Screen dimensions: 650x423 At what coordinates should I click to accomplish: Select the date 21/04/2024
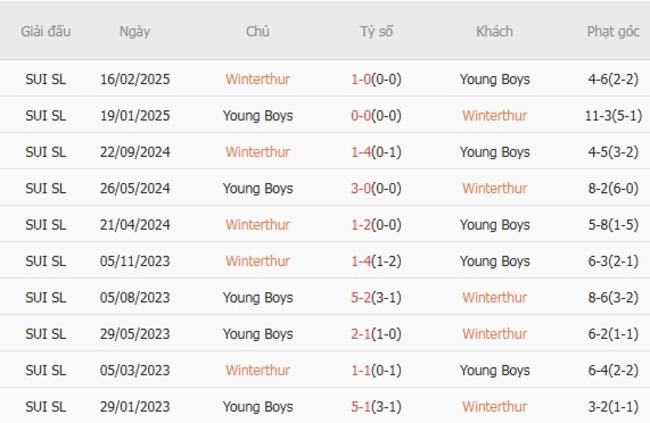click(x=135, y=225)
